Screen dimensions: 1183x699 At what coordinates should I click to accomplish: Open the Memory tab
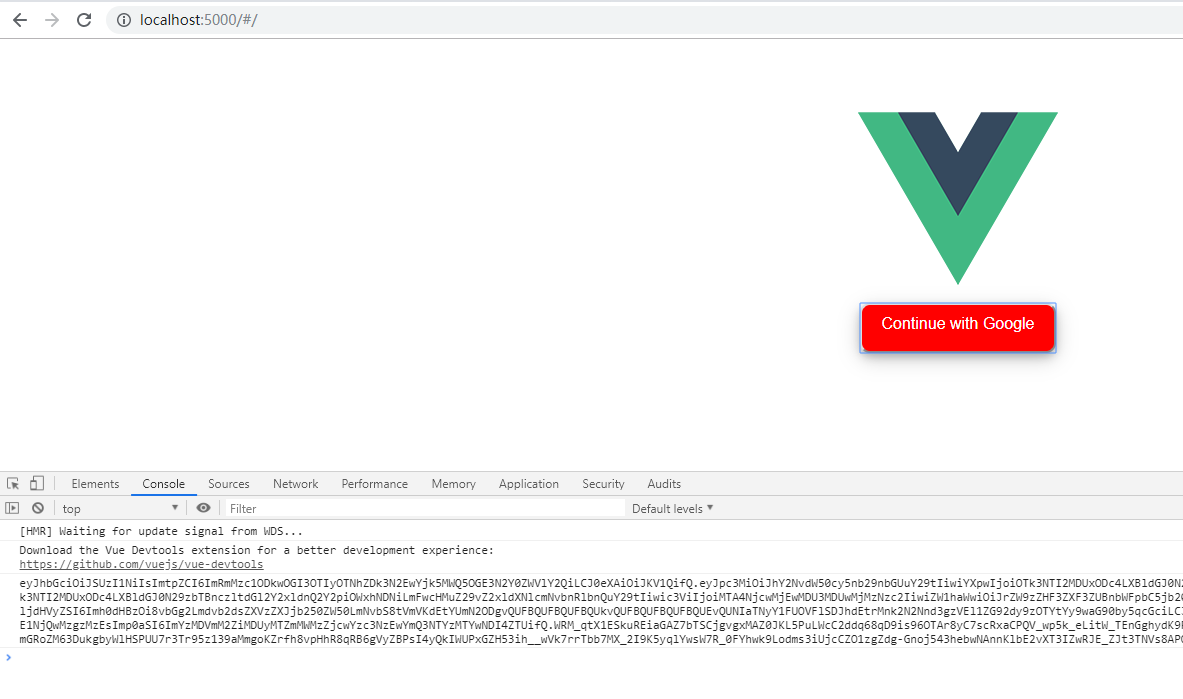pos(453,484)
